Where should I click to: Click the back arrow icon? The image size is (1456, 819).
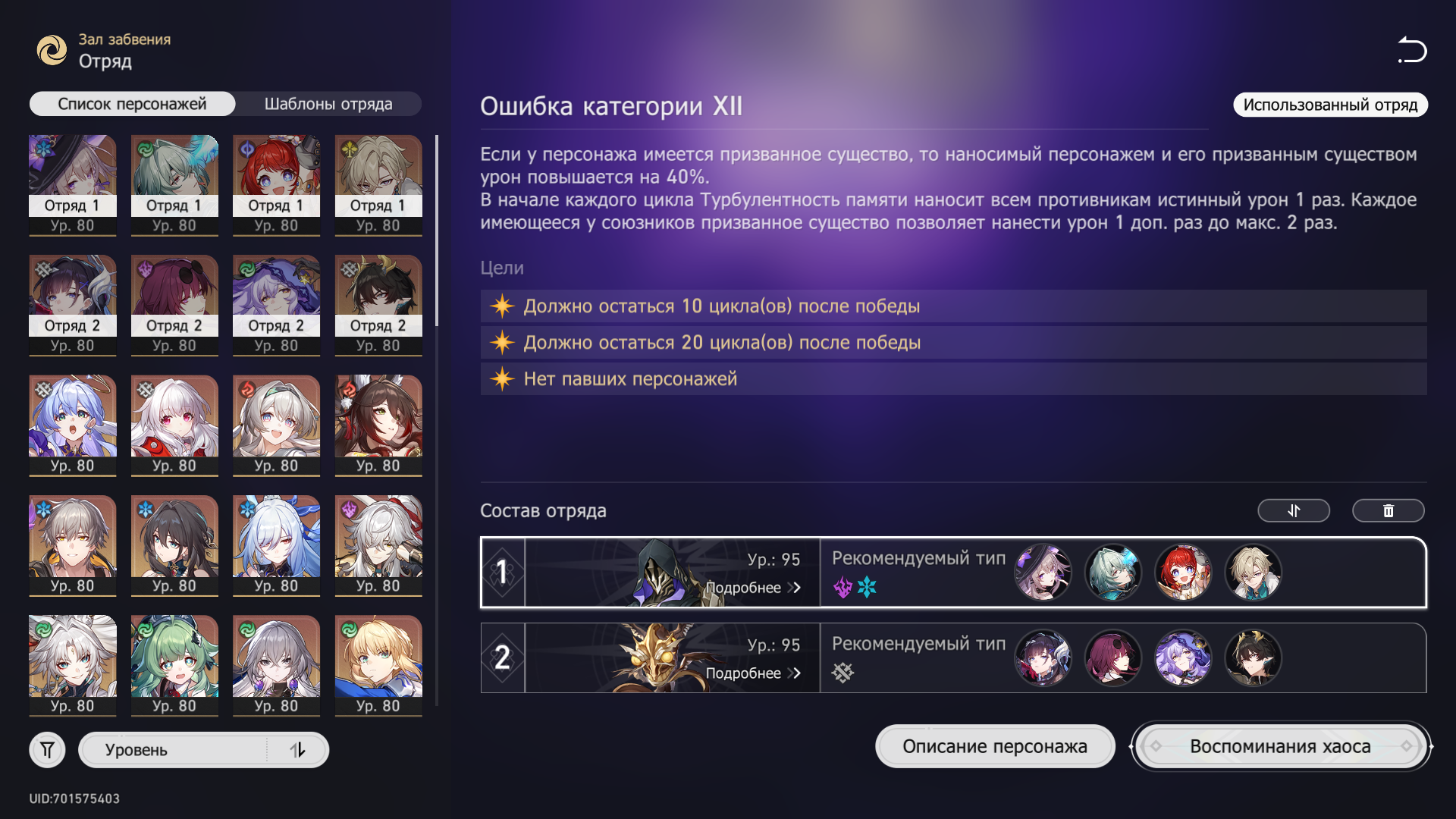coord(1412,50)
